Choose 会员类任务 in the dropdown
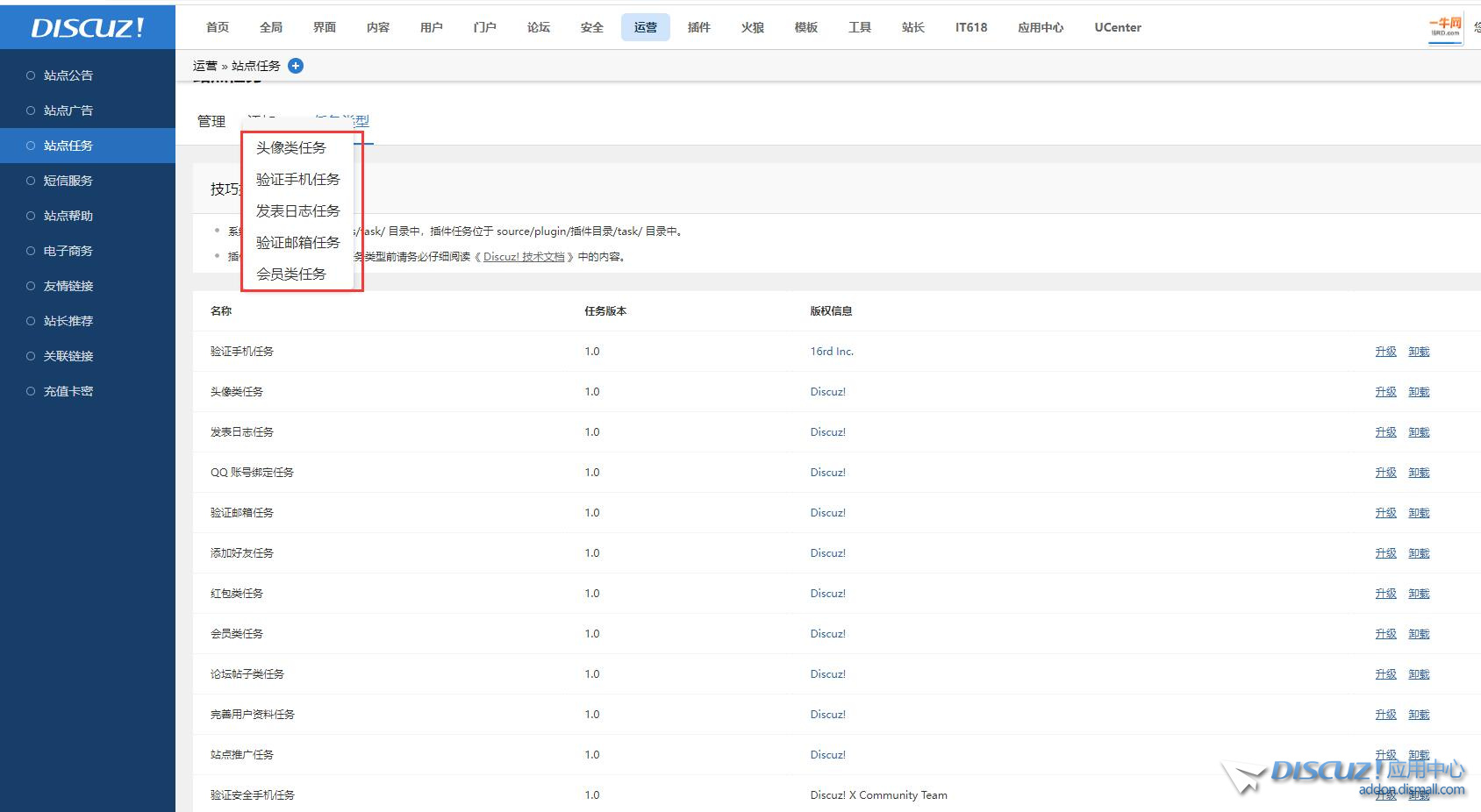The width and height of the screenshot is (1481, 812). point(291,274)
